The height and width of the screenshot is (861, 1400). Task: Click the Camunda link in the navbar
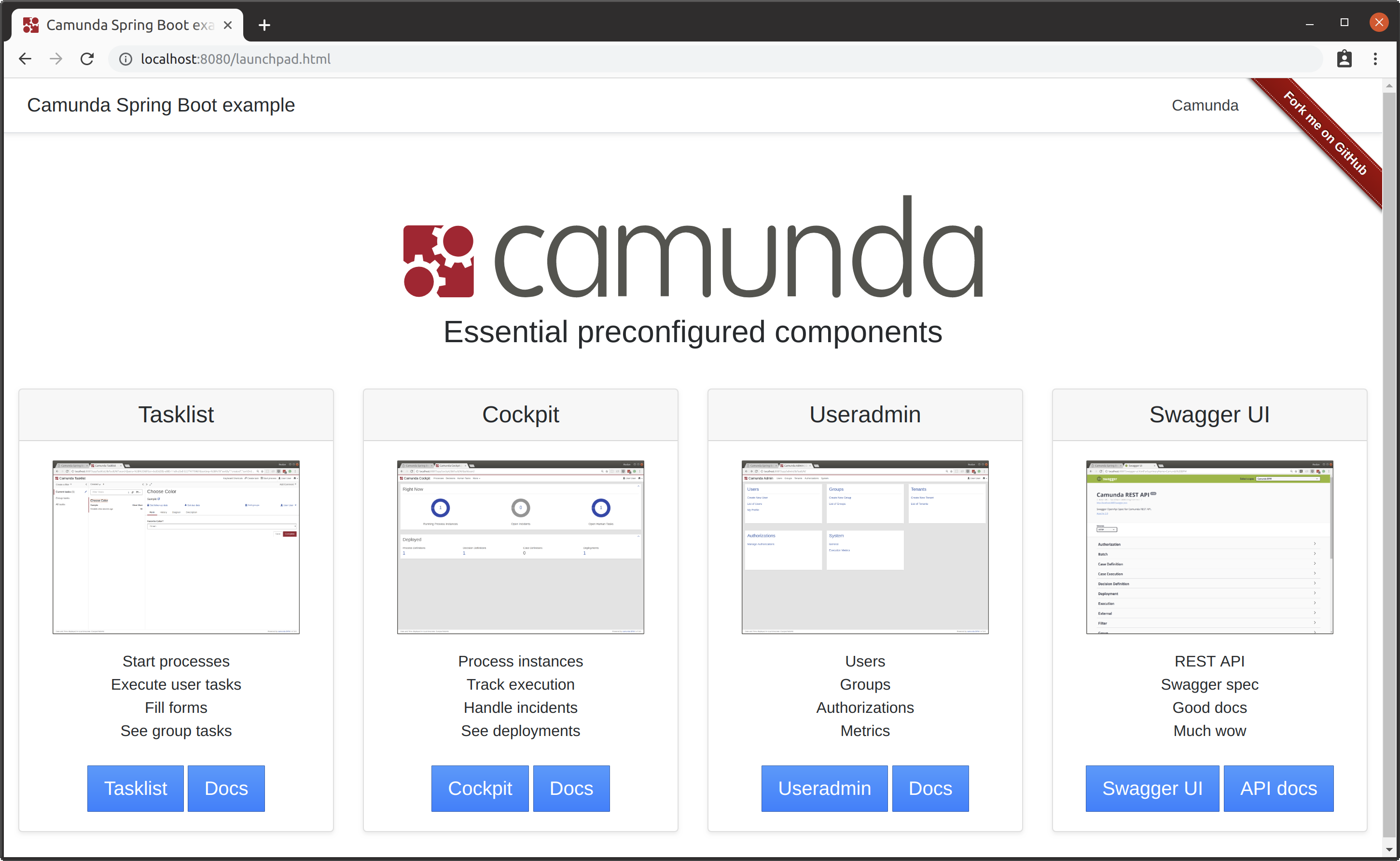click(x=1205, y=105)
